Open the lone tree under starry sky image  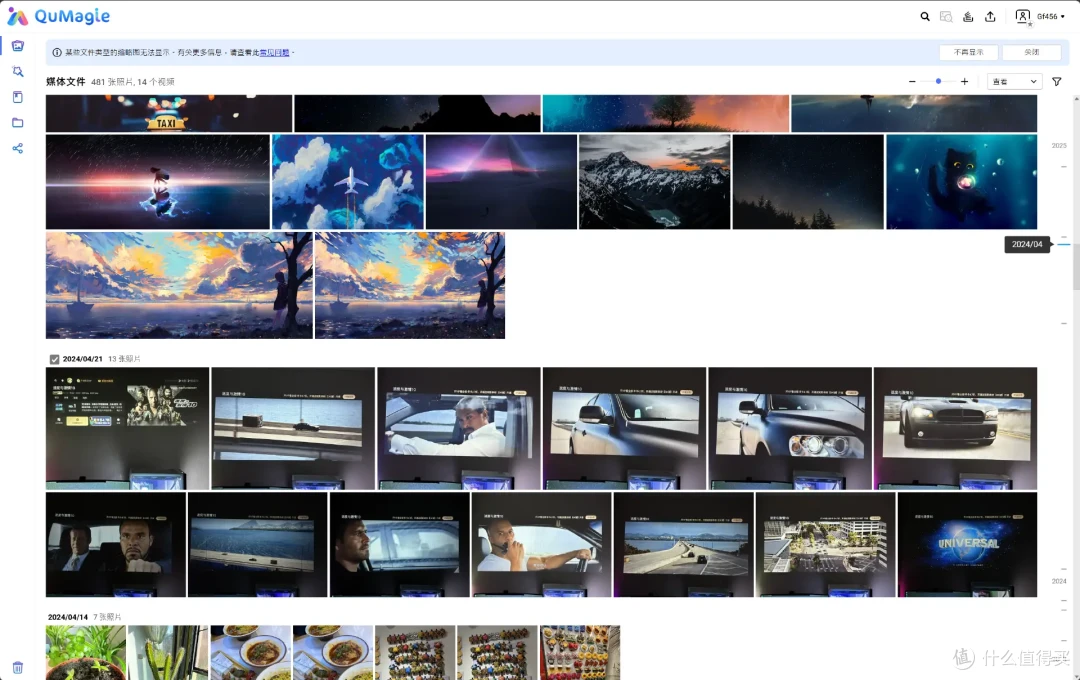666,113
